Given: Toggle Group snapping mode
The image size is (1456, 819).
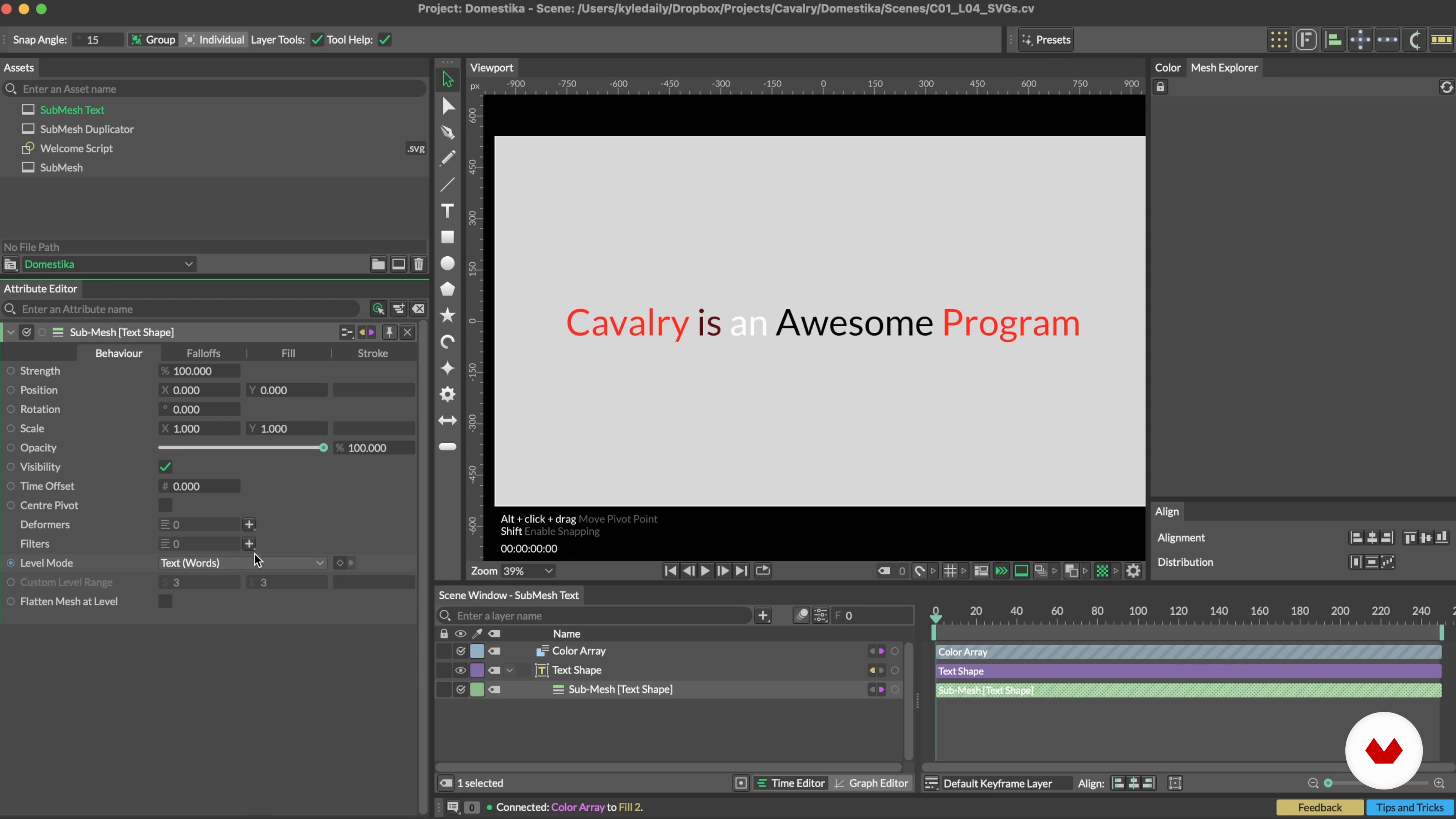Looking at the screenshot, I should click(x=153, y=39).
